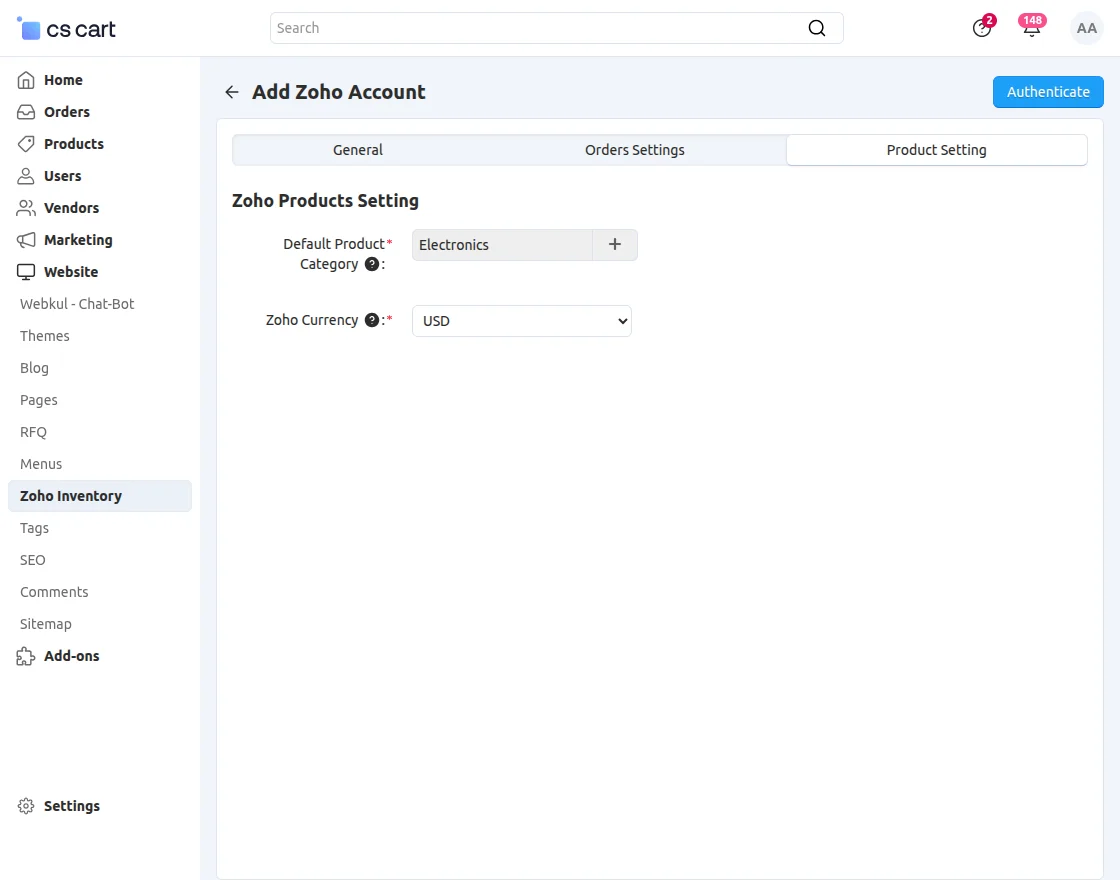Open Zoho Inventory in the sidebar
The height and width of the screenshot is (880, 1120).
(71, 496)
